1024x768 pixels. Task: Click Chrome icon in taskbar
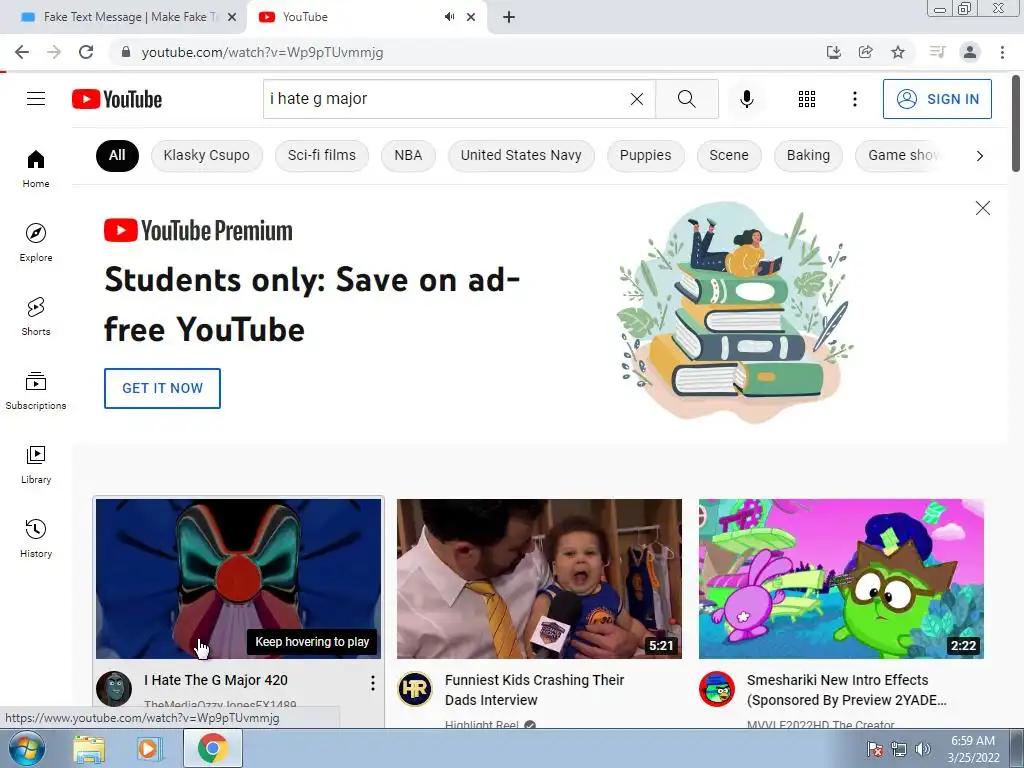coord(212,748)
